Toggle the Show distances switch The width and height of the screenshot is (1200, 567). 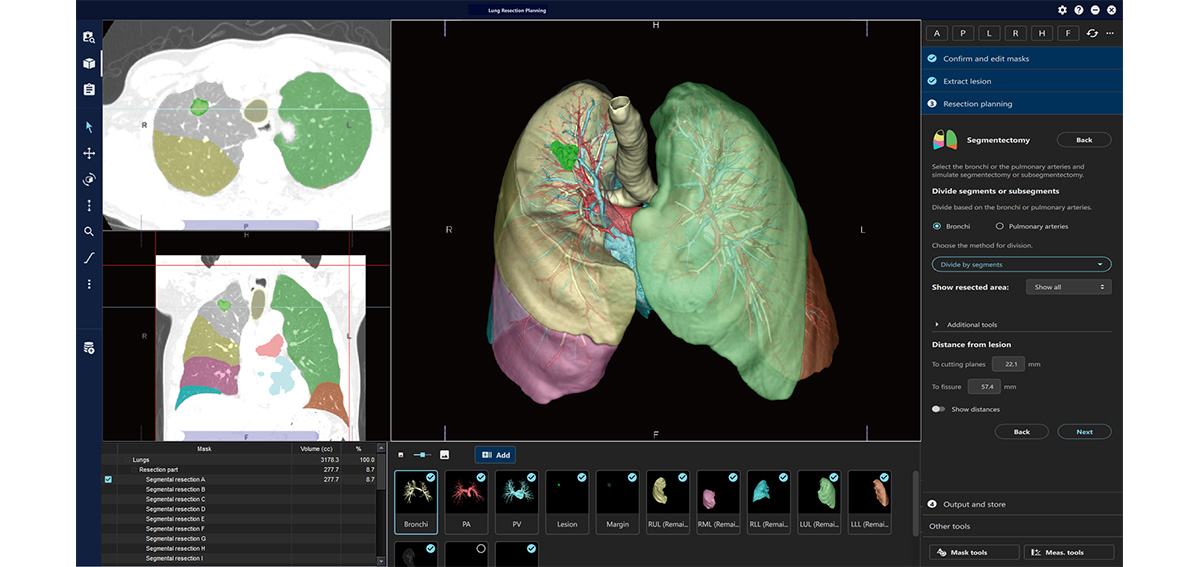(x=938, y=409)
